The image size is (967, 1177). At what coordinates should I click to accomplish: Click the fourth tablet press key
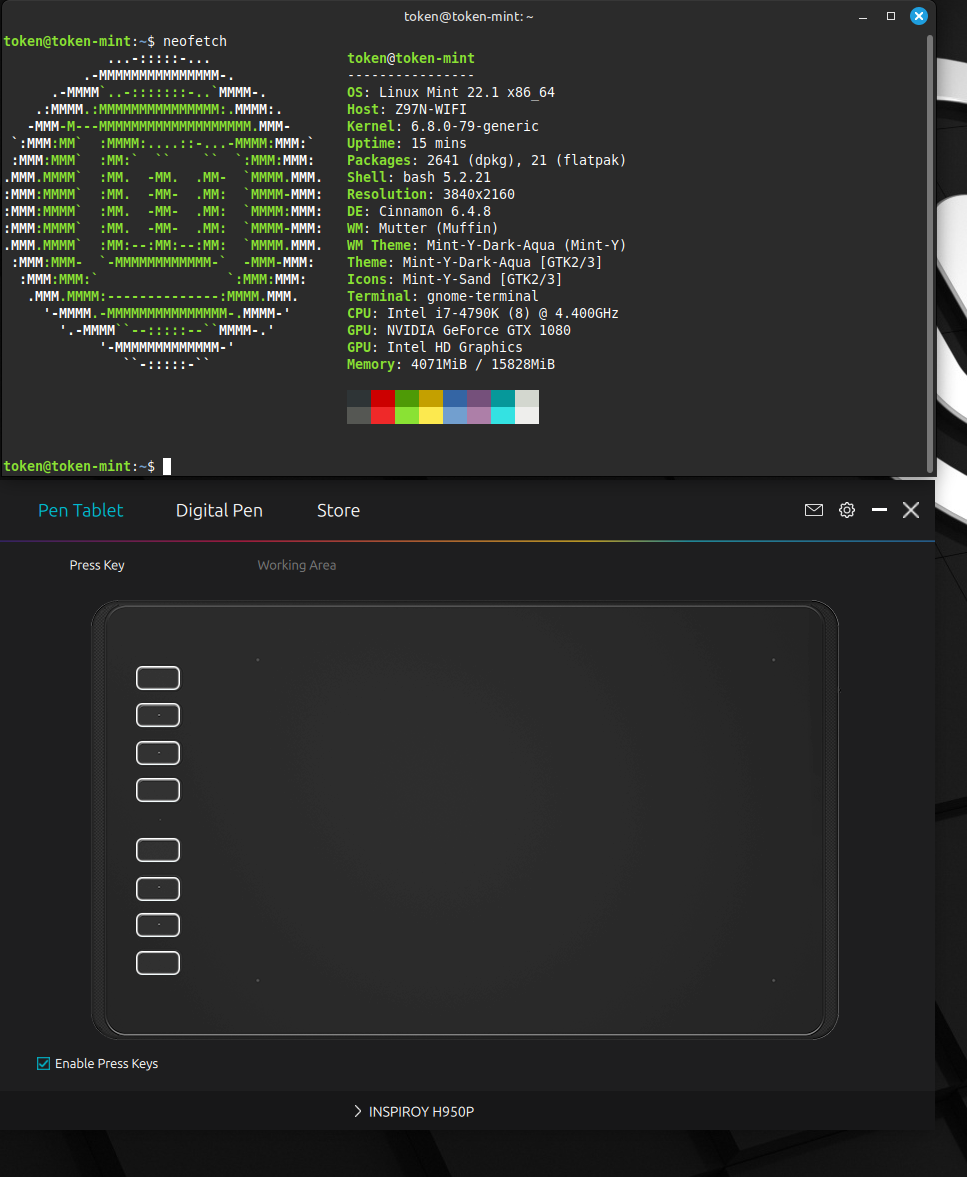tap(158, 790)
